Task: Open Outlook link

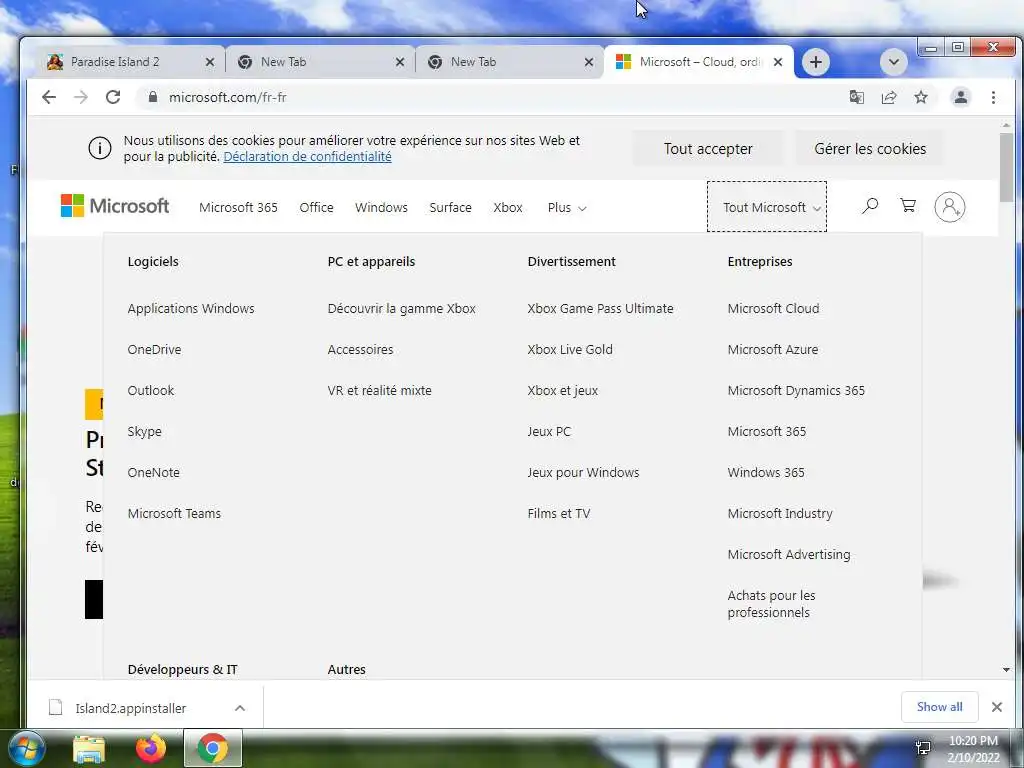Action: pyautogui.click(x=151, y=391)
